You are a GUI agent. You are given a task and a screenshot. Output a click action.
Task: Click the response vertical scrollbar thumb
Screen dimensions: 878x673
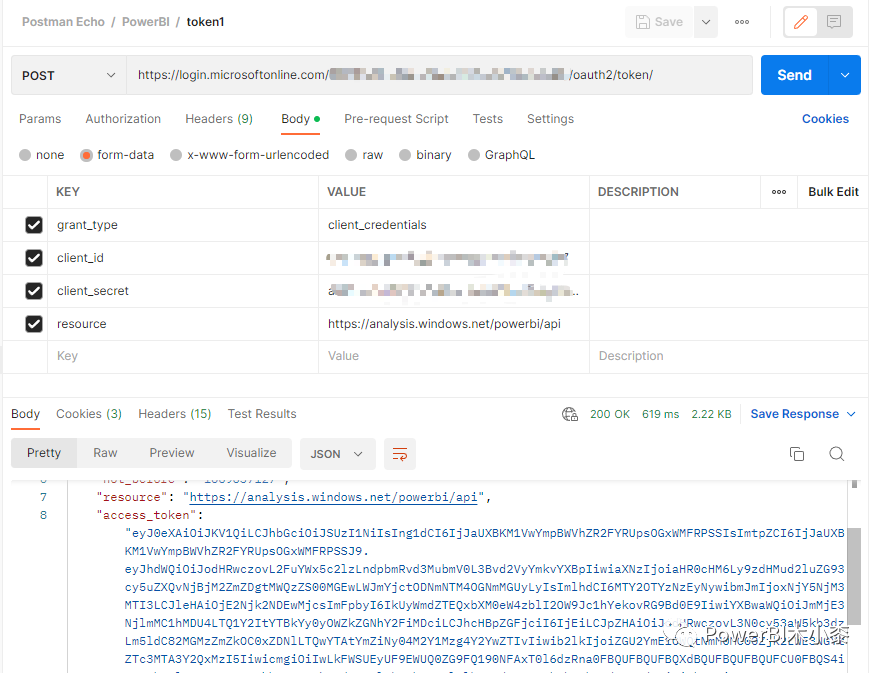click(853, 576)
